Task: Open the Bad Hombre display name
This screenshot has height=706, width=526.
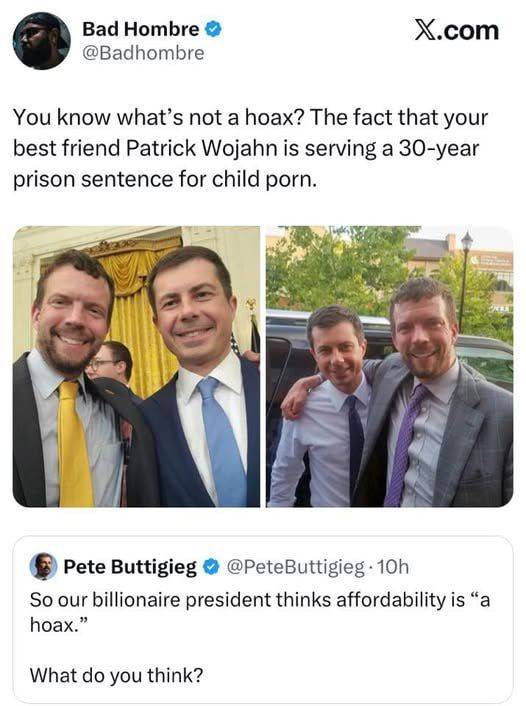Action: coord(141,30)
